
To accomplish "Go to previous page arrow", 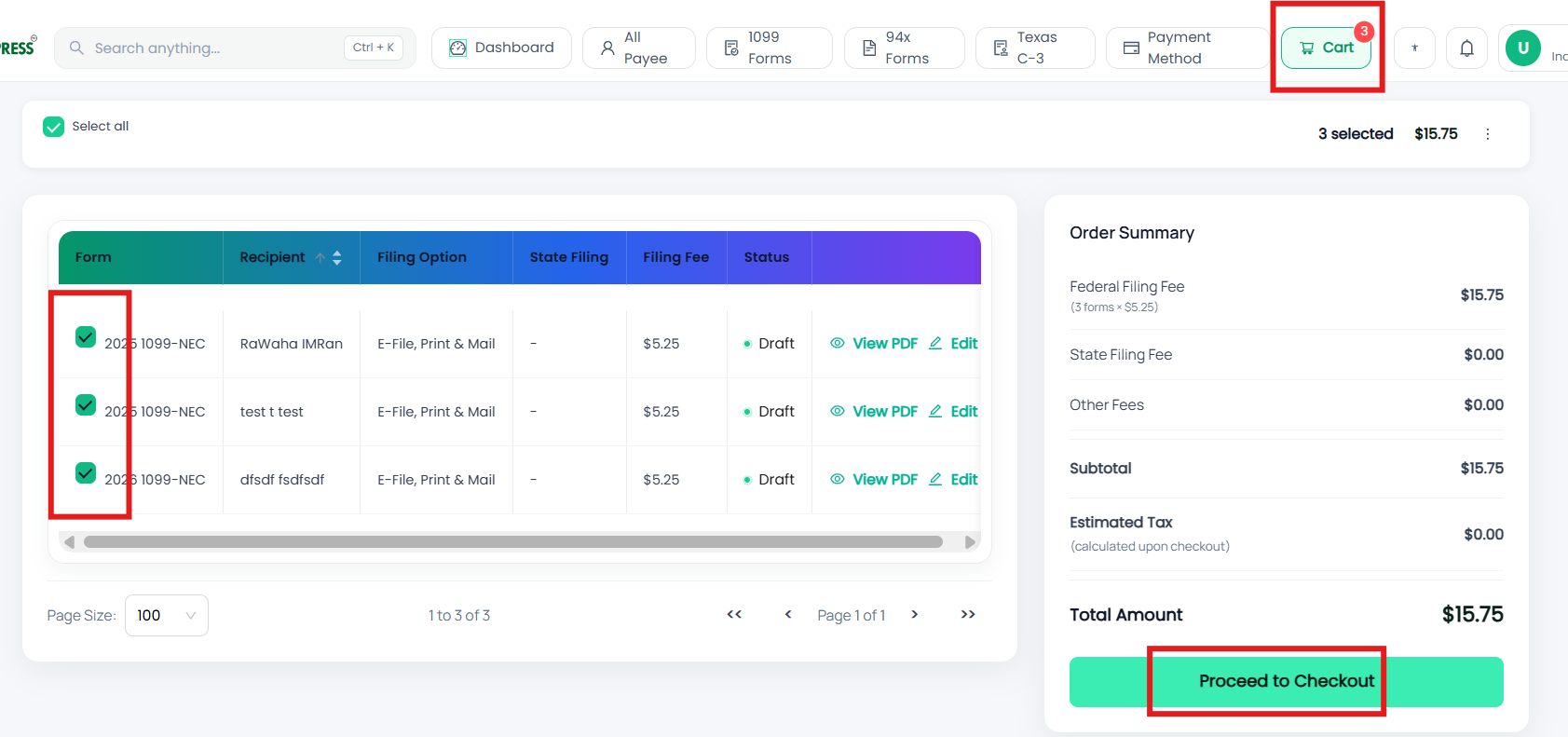I will tap(788, 614).
